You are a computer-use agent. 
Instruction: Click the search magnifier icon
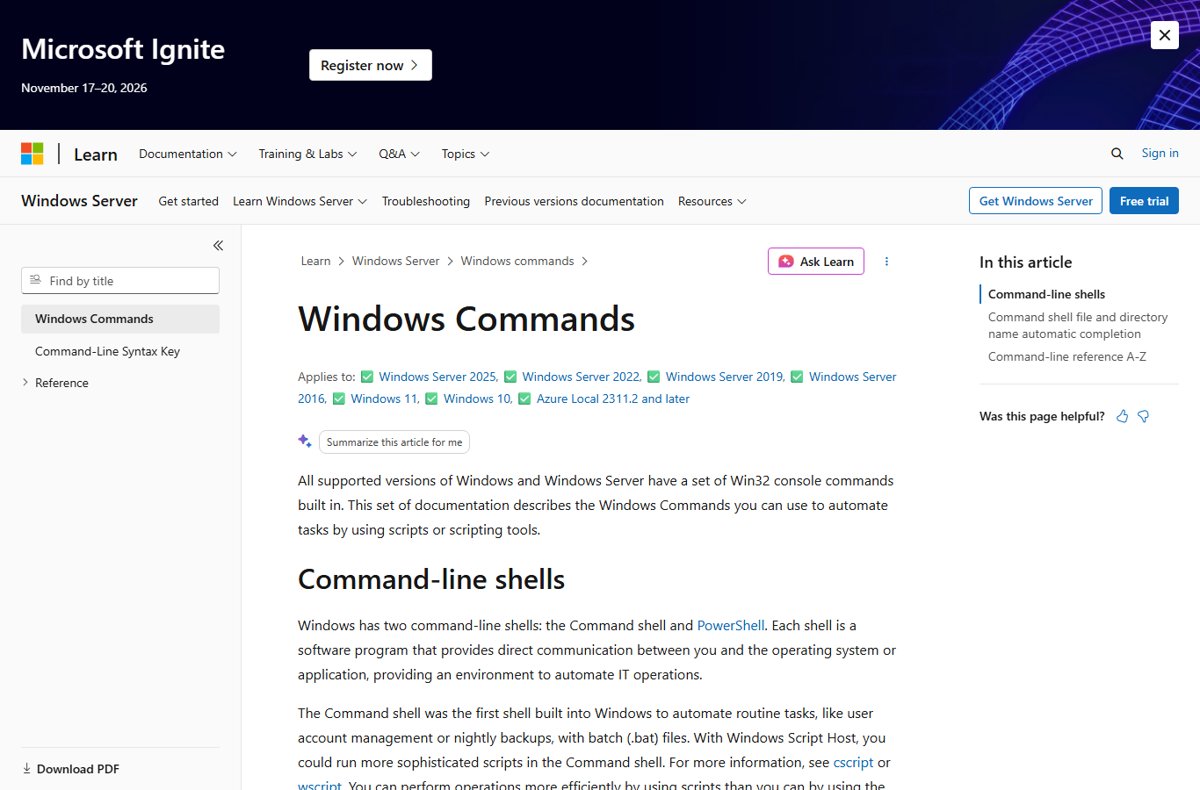pyautogui.click(x=1117, y=153)
